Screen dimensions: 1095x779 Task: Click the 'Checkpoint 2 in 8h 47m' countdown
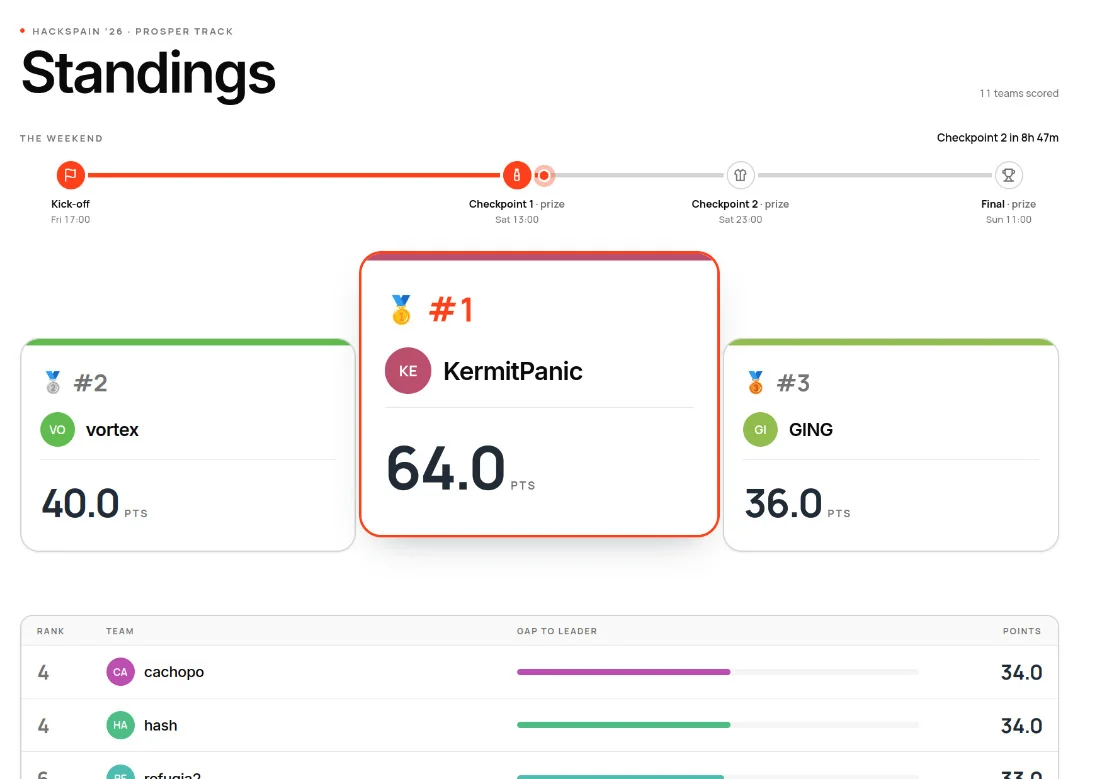pos(997,138)
